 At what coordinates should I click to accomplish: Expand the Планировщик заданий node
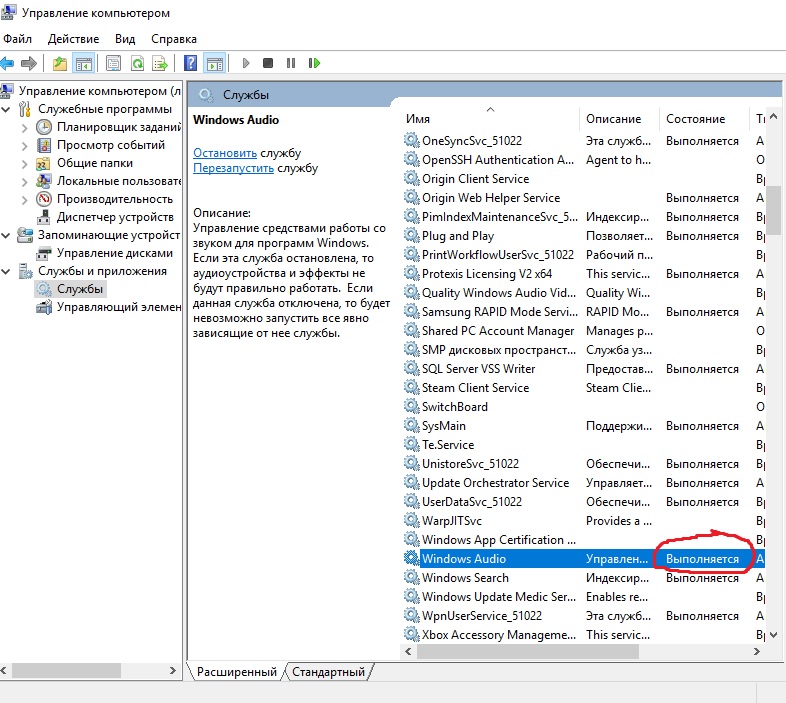(x=24, y=127)
